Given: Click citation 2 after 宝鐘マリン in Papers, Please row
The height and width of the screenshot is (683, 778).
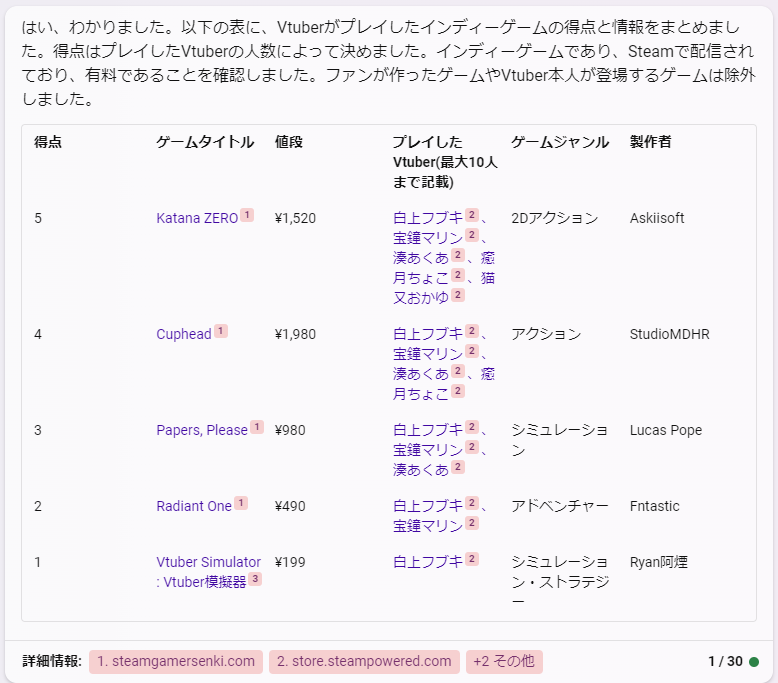Looking at the screenshot, I should click(472, 447).
